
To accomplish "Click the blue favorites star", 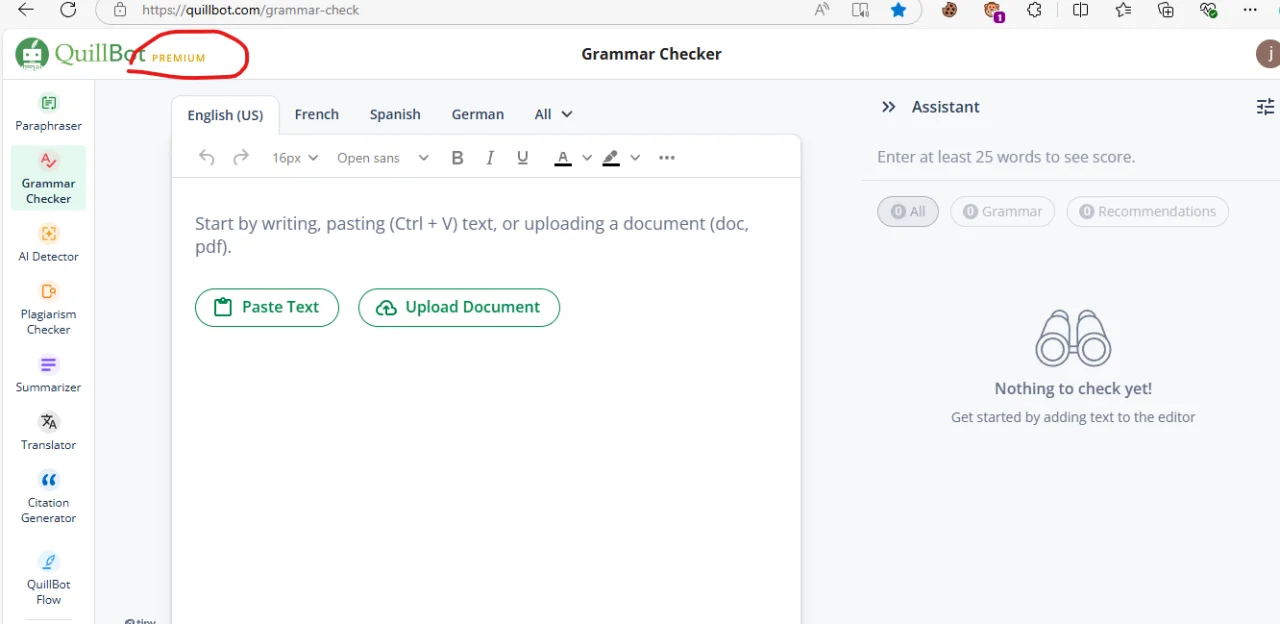I will (898, 10).
